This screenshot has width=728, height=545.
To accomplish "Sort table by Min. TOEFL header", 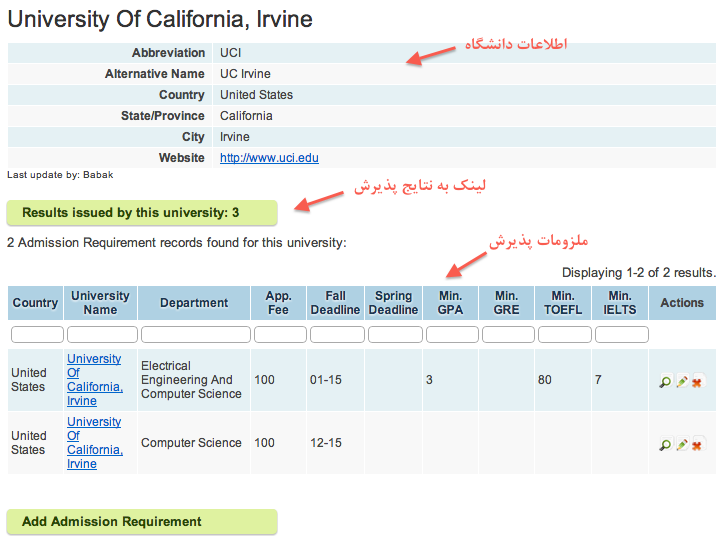I will [563, 303].
